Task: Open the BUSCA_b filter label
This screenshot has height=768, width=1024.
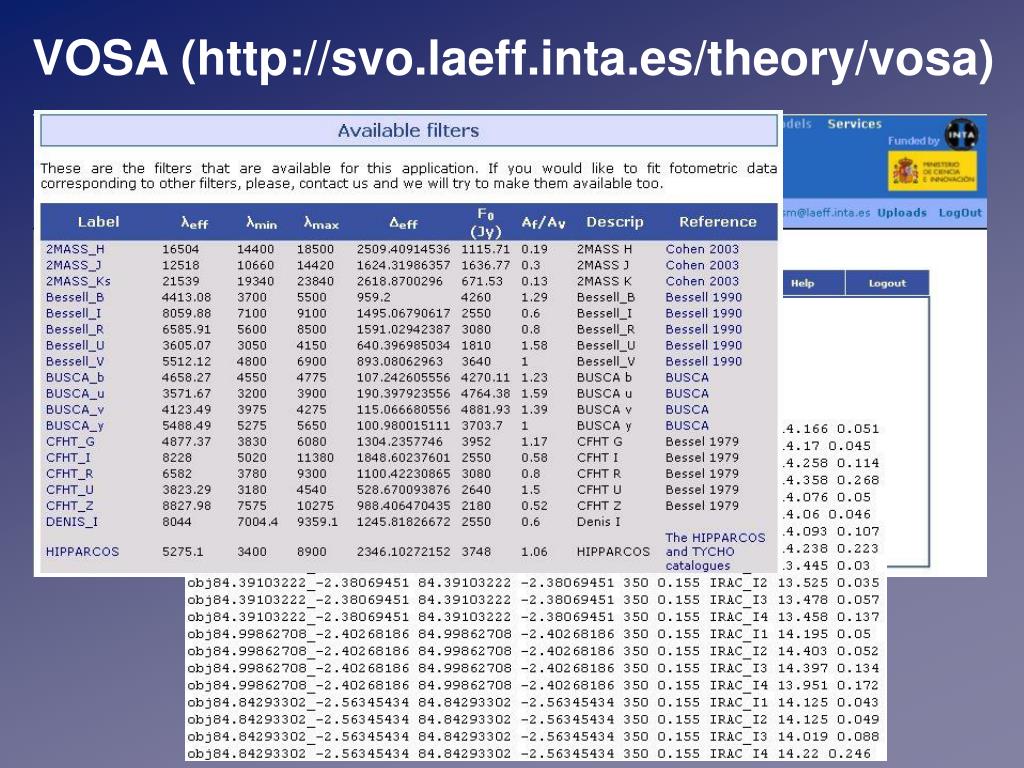Action: coord(75,377)
